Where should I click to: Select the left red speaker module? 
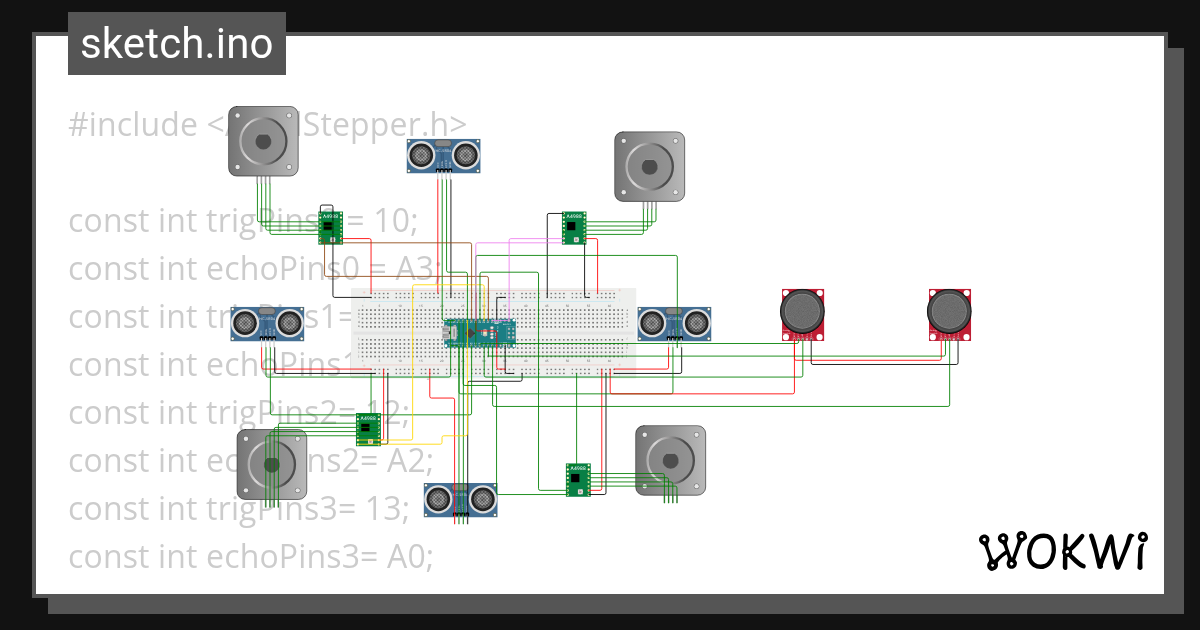[802, 313]
